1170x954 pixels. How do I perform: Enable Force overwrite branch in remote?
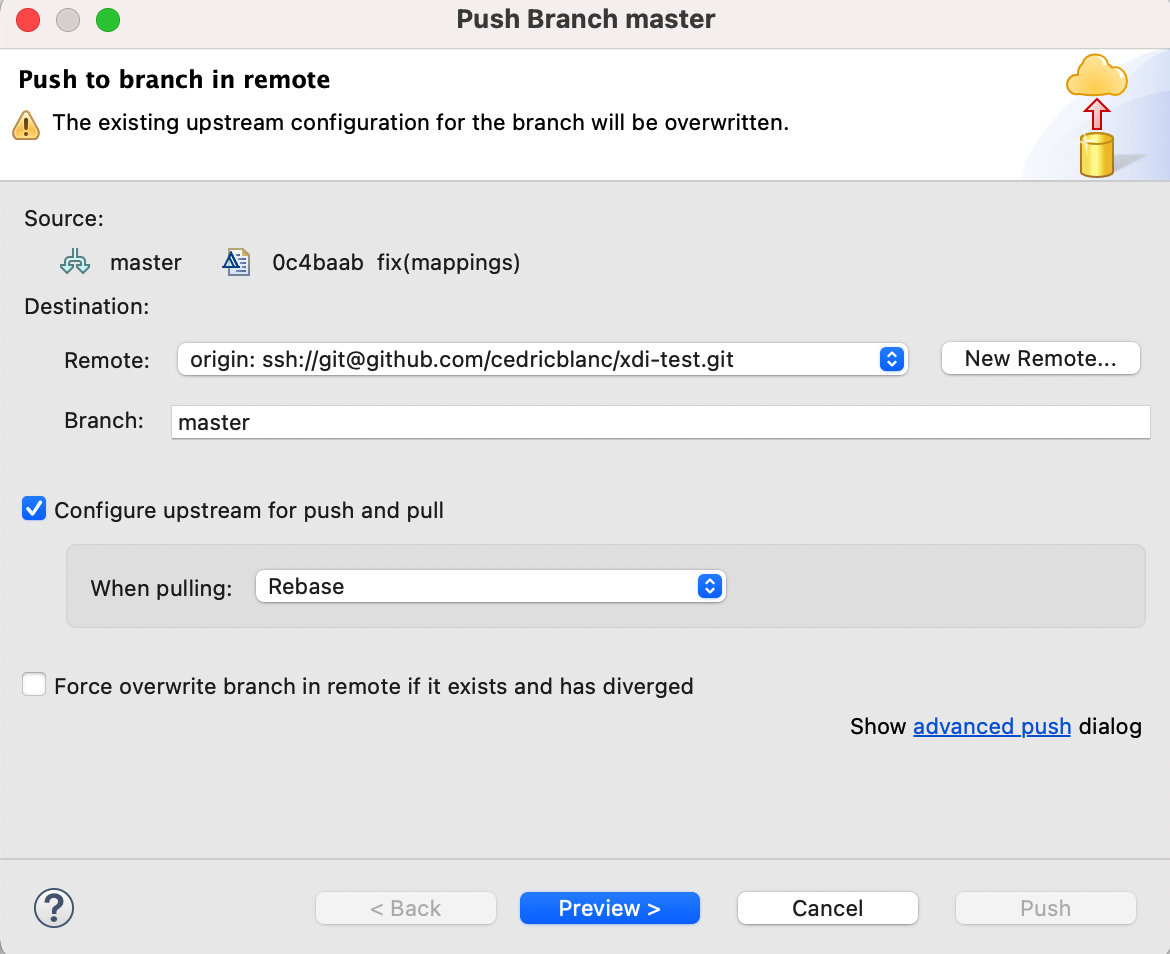pos(33,684)
